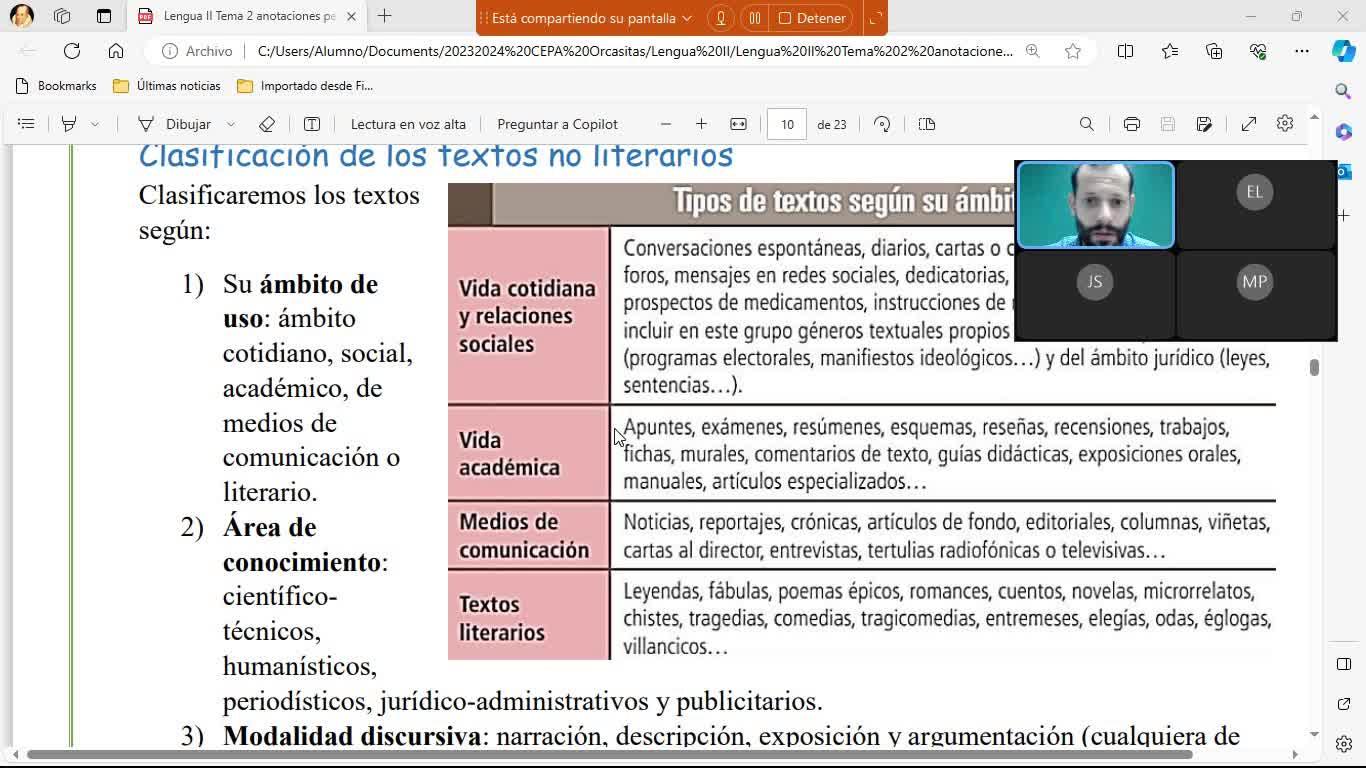Image resolution: width=1366 pixels, height=768 pixels.
Task: Open the Workspaces menu
Action: 62,16
